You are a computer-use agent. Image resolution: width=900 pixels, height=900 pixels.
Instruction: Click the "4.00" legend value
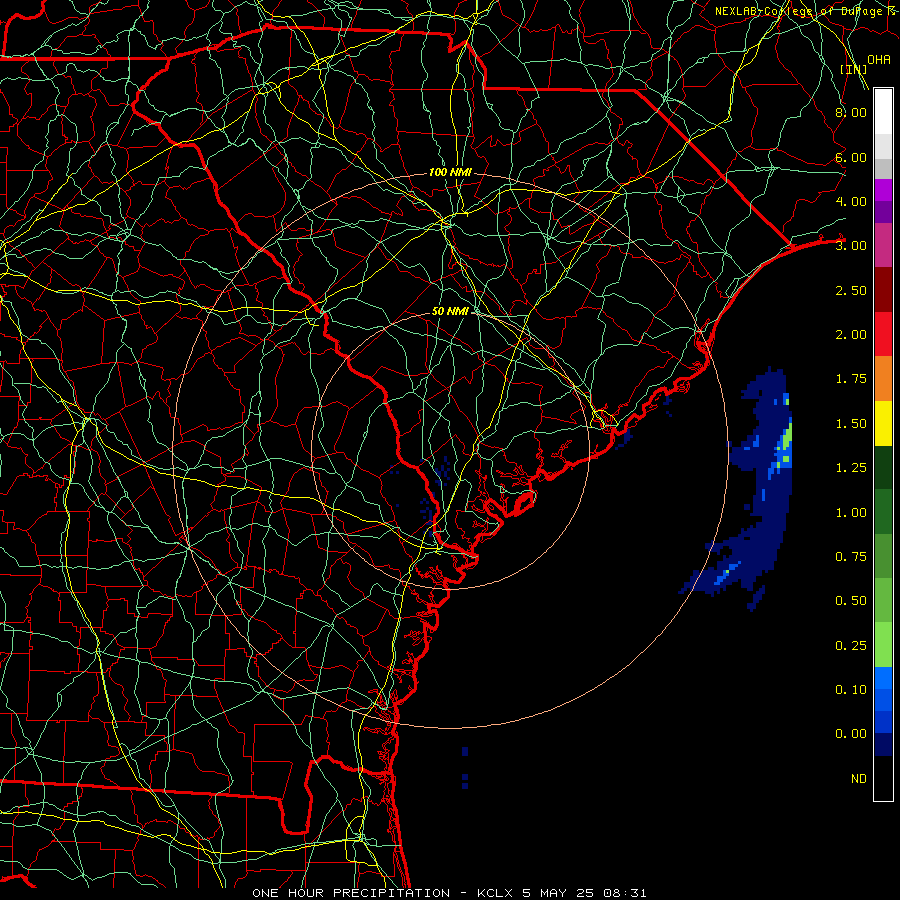coord(851,201)
